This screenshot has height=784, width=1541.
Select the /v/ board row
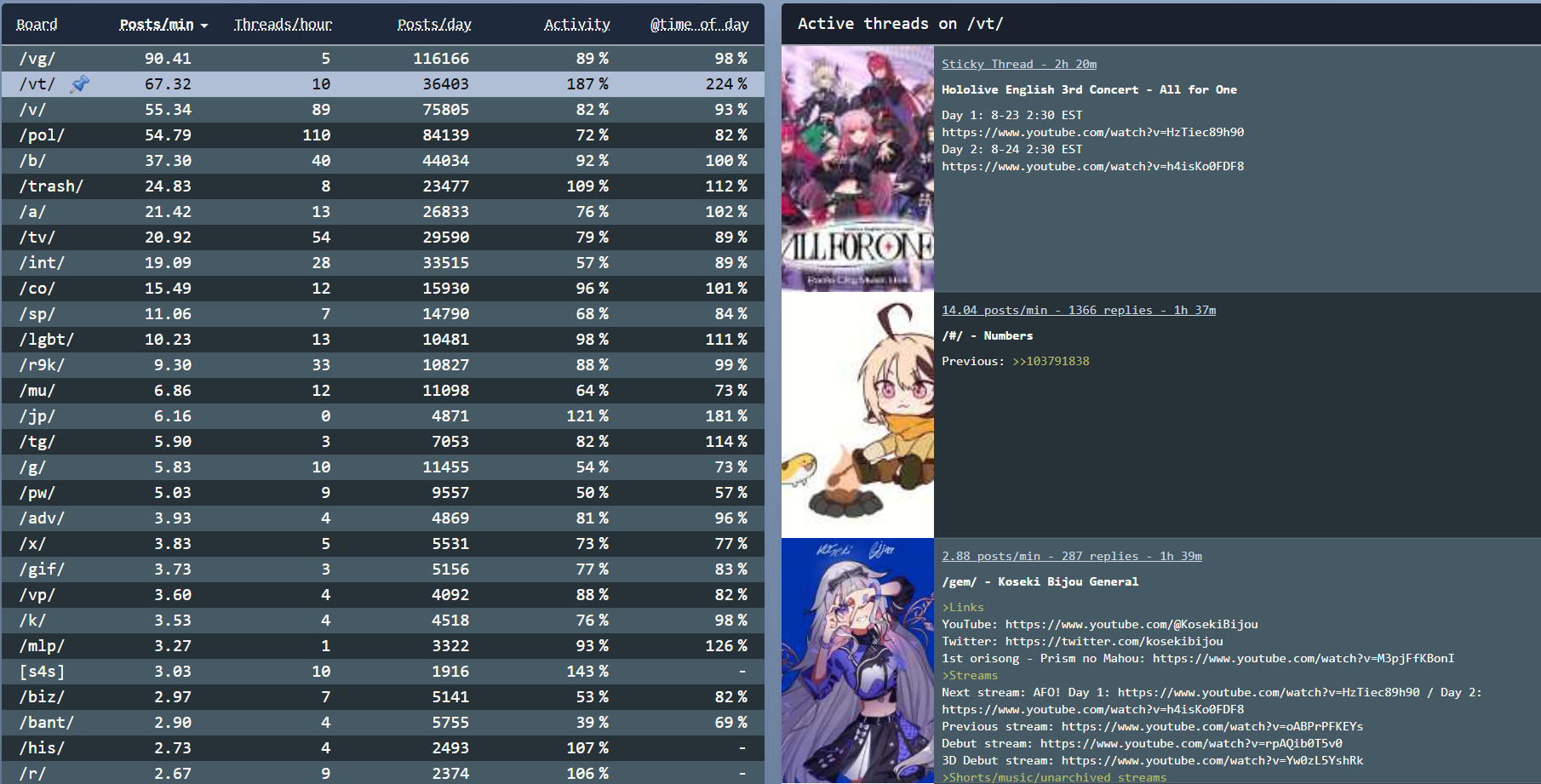382,109
